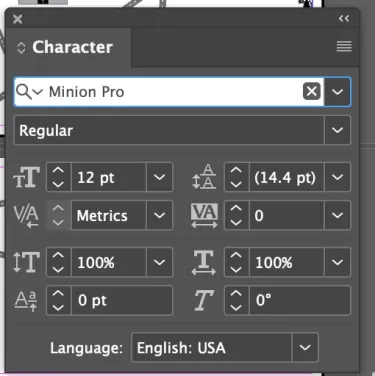Click the baseline shift 0 pt field
This screenshot has width=375, height=376.
click(x=122, y=300)
